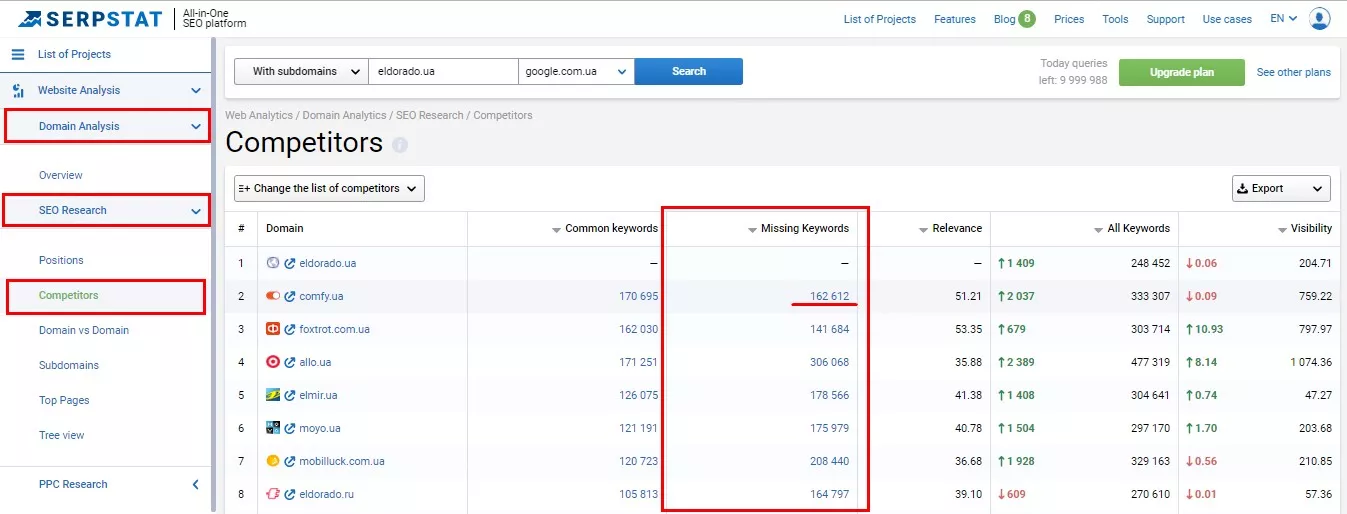Sort by the Common keywords column arrow
This screenshot has width=1347, height=514.
coord(557,230)
